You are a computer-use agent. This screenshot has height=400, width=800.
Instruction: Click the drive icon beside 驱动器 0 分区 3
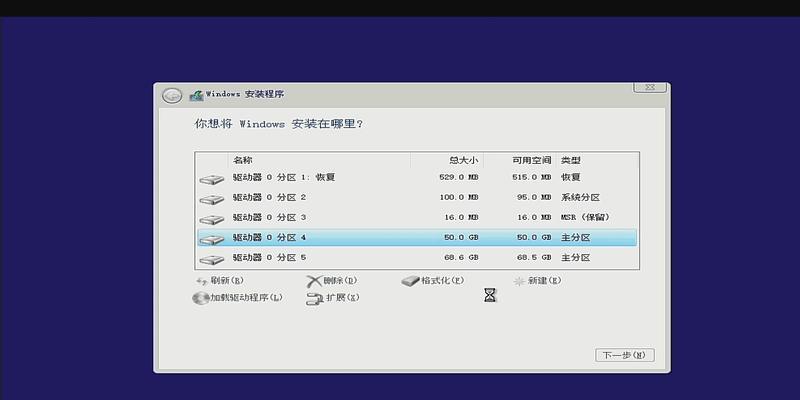pos(212,219)
